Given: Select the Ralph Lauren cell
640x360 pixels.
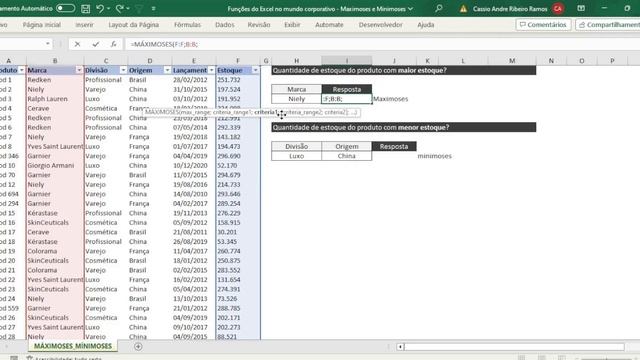Looking at the screenshot, I should (x=55, y=99).
